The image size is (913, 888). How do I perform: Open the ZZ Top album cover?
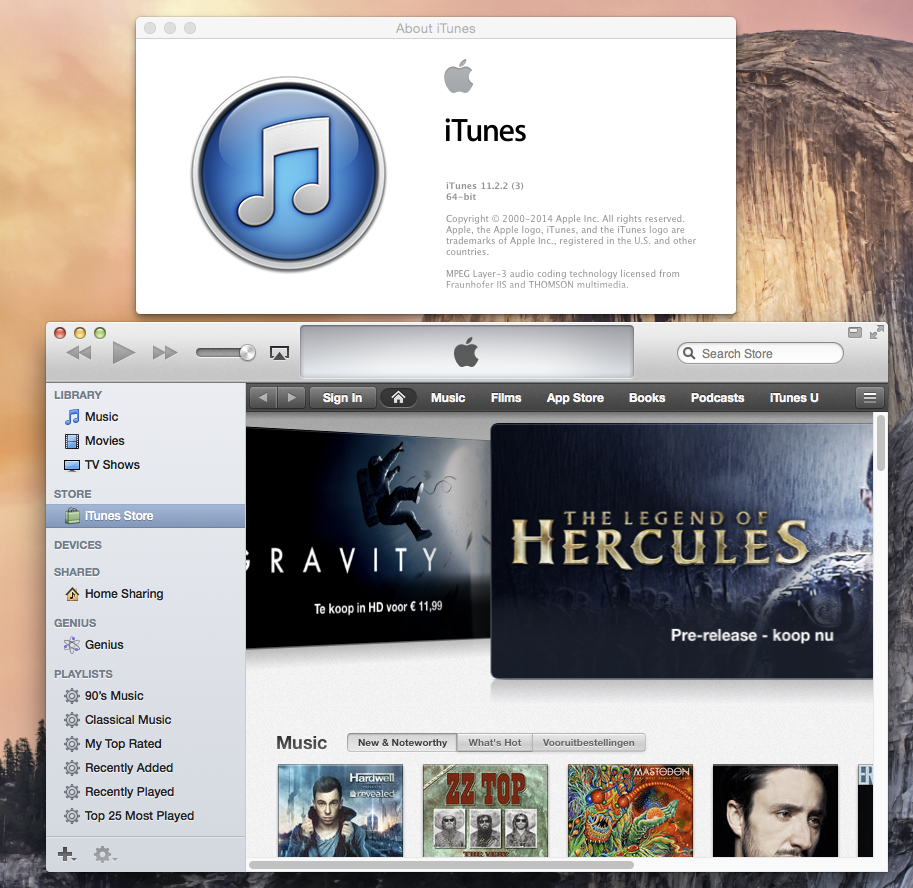(485, 810)
